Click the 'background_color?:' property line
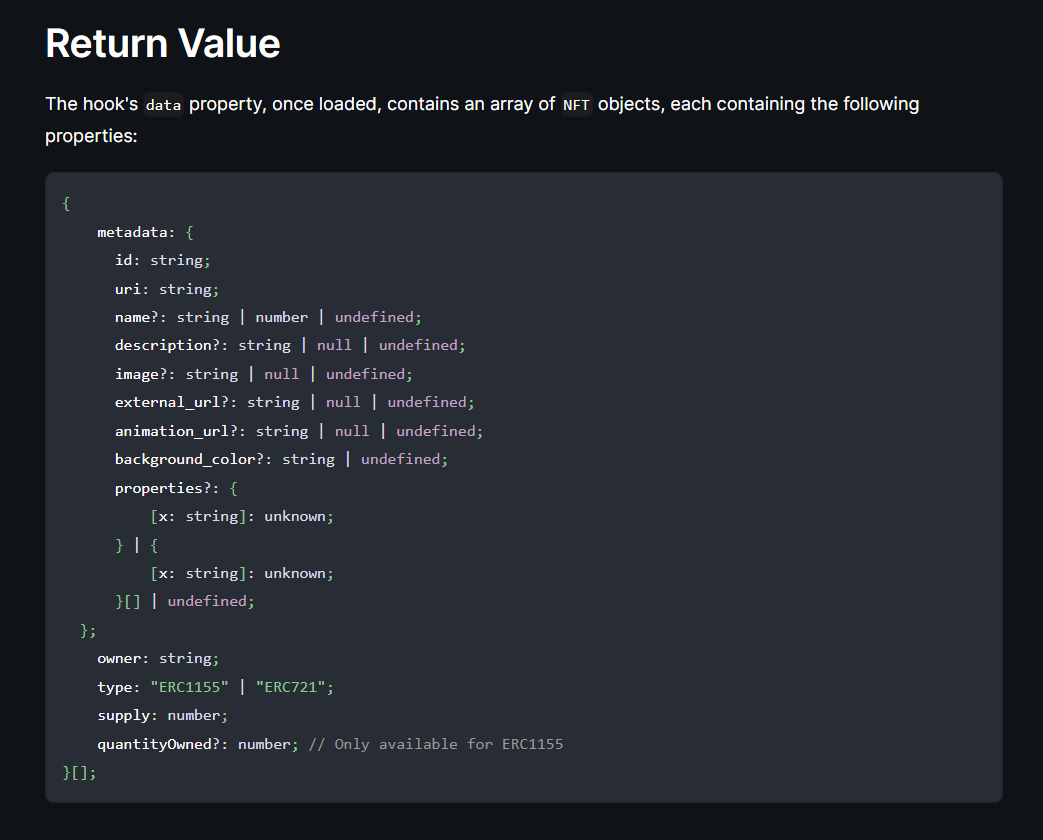Image resolution: width=1043 pixels, height=840 pixels. 281,459
